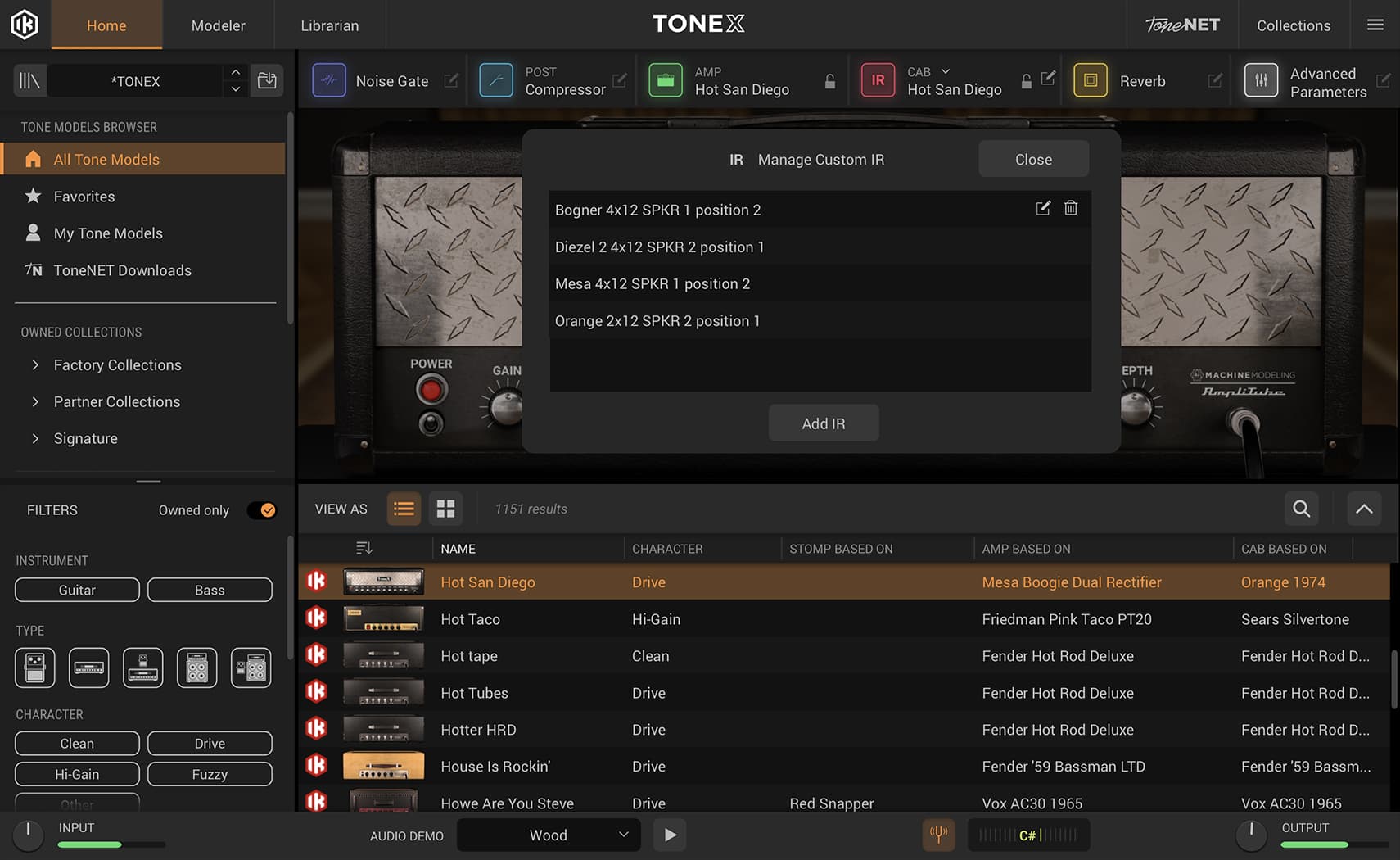Expand the Partner Collections section
Screen dimensions: 1400x860
pos(35,402)
